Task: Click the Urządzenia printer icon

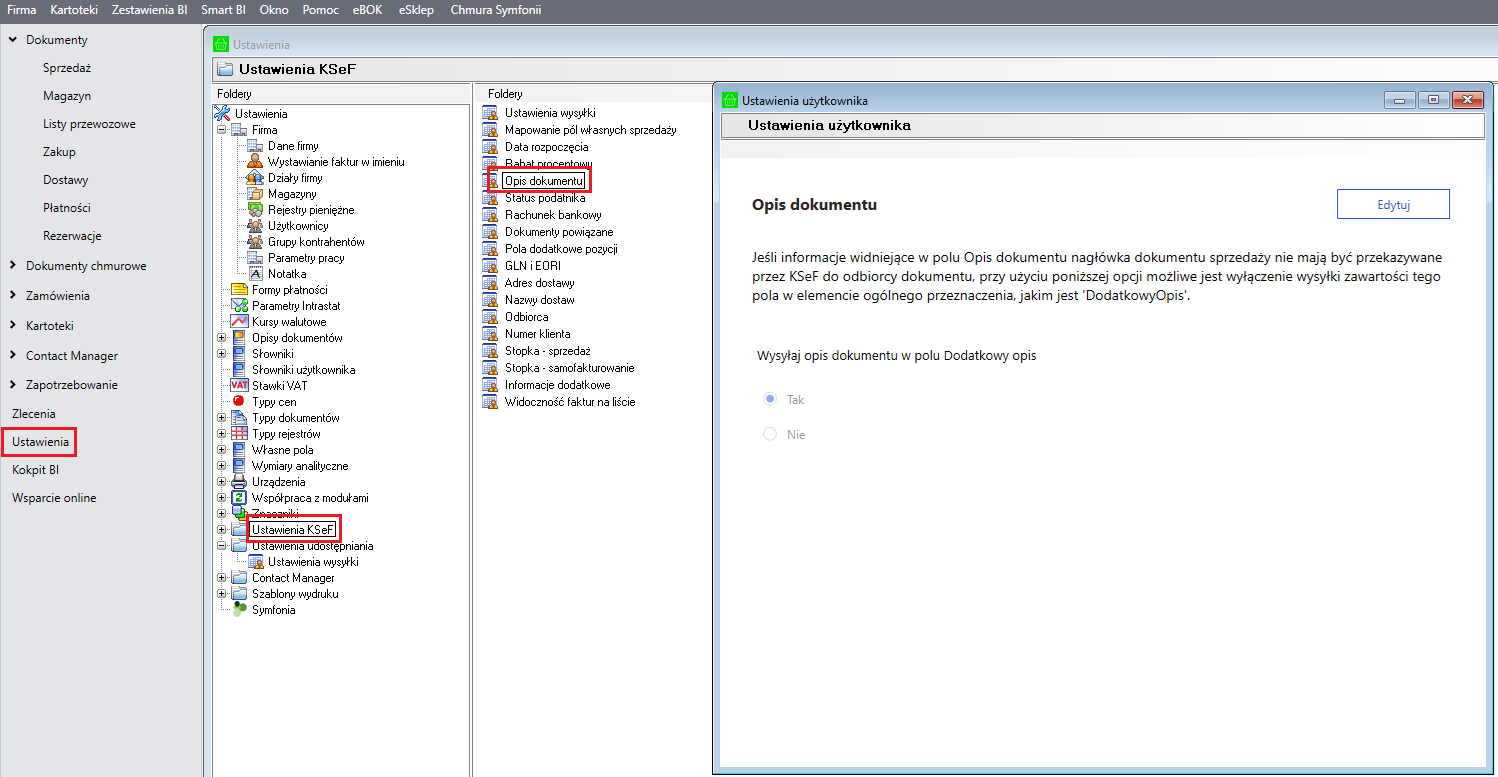Action: pos(239,482)
